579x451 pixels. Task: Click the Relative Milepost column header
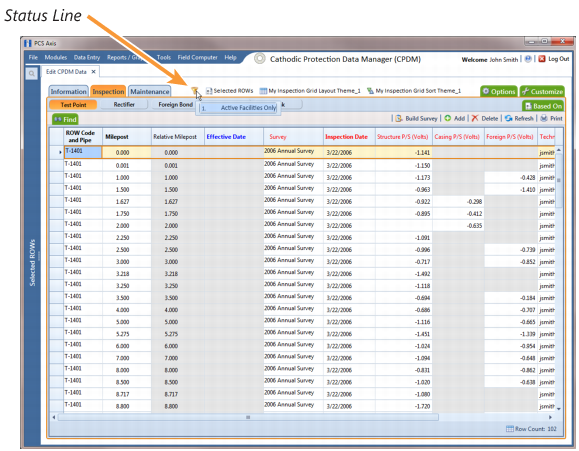pos(178,137)
